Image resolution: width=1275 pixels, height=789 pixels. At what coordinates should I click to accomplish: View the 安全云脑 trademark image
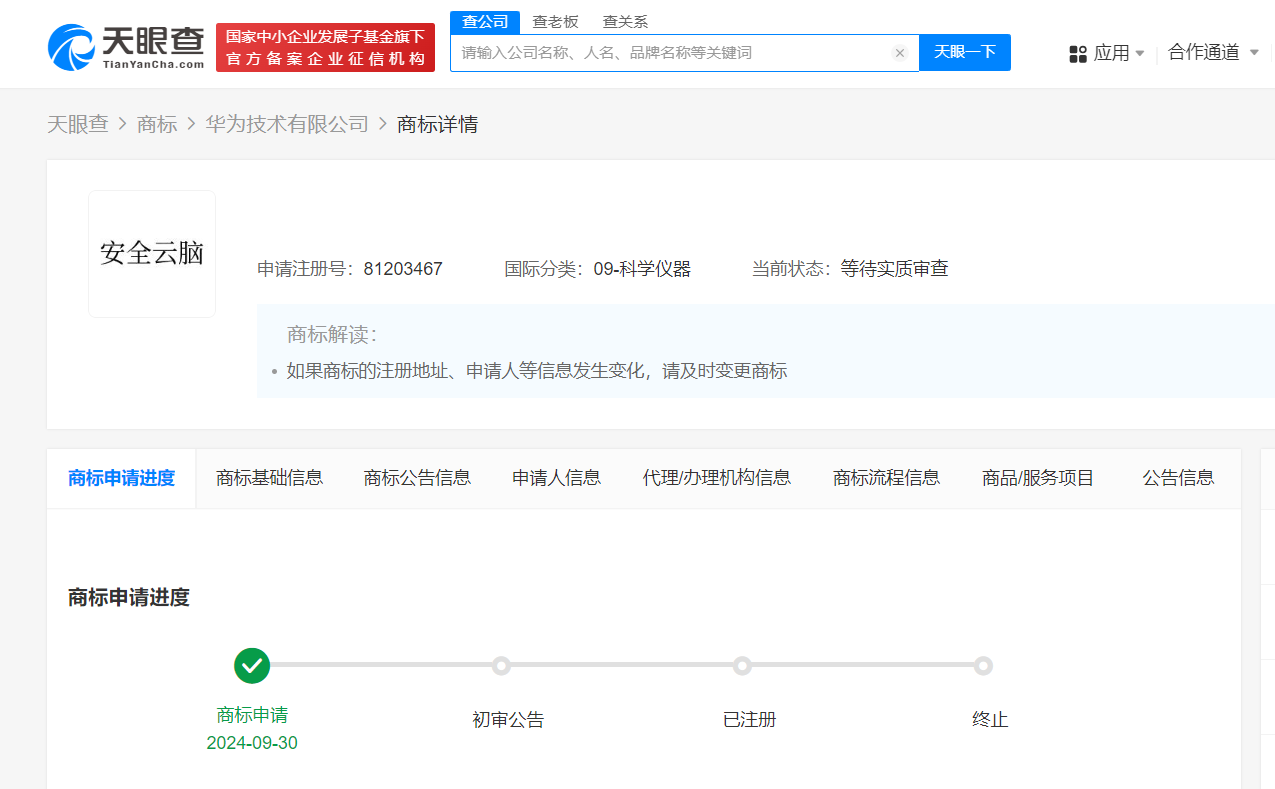point(151,253)
